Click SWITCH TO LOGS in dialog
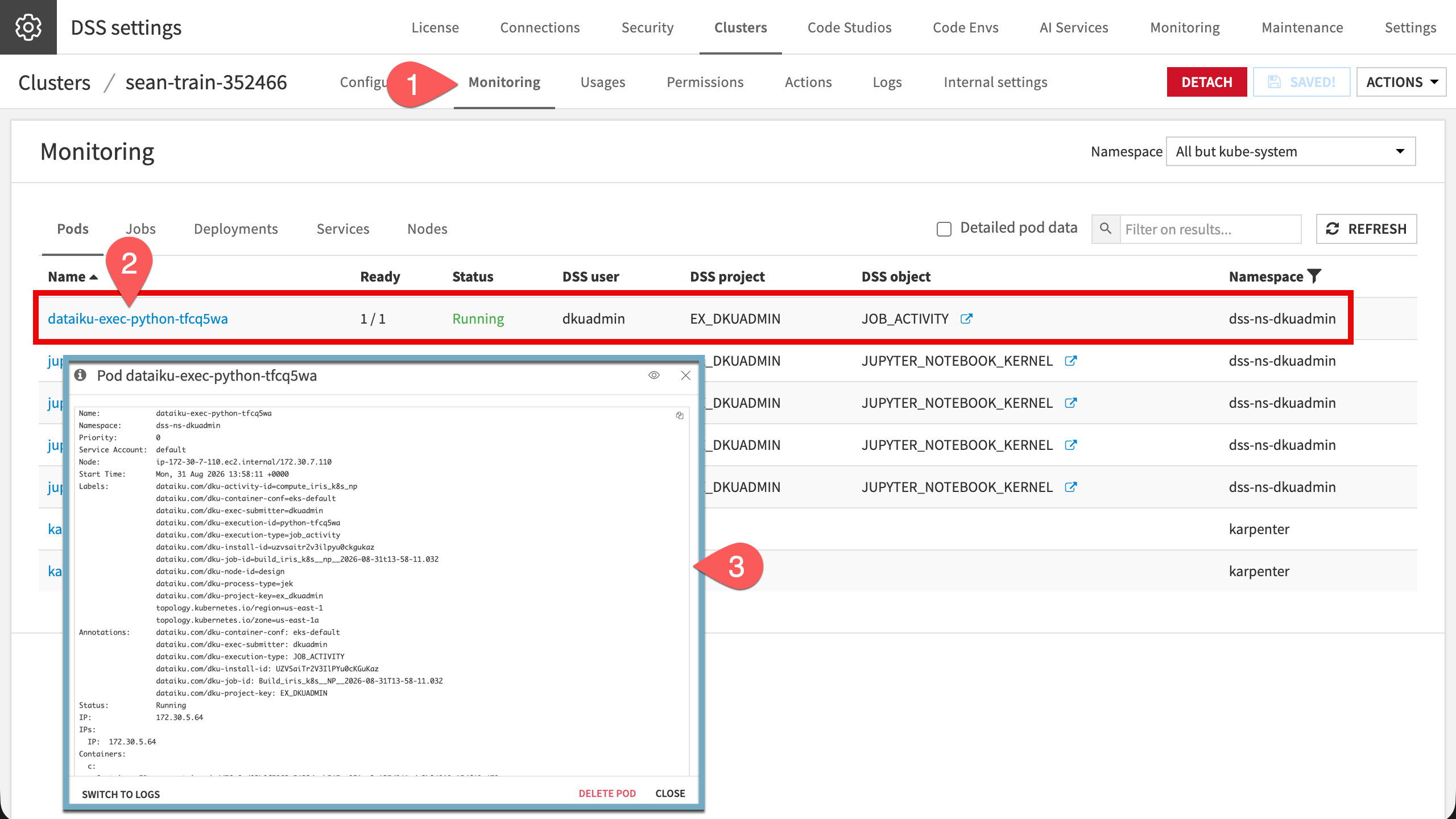The image size is (1456, 819). [x=121, y=794]
